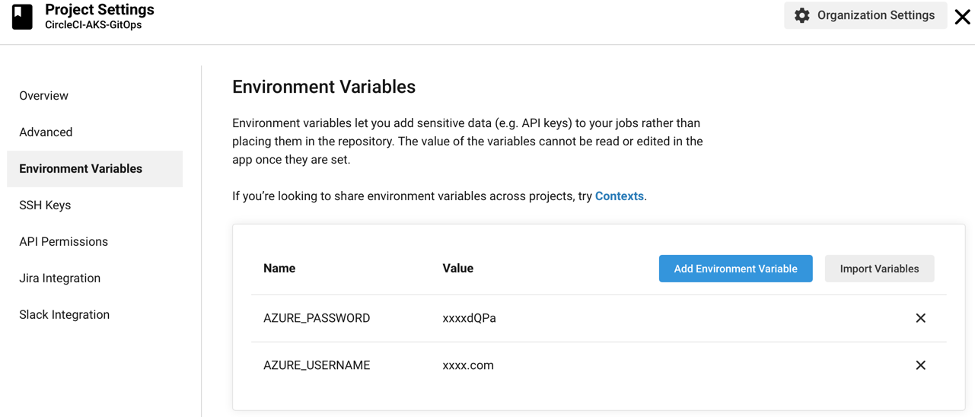Remove the AZURE_USERNAME variable
Image resolution: width=977 pixels, height=418 pixels.
[x=920, y=365]
